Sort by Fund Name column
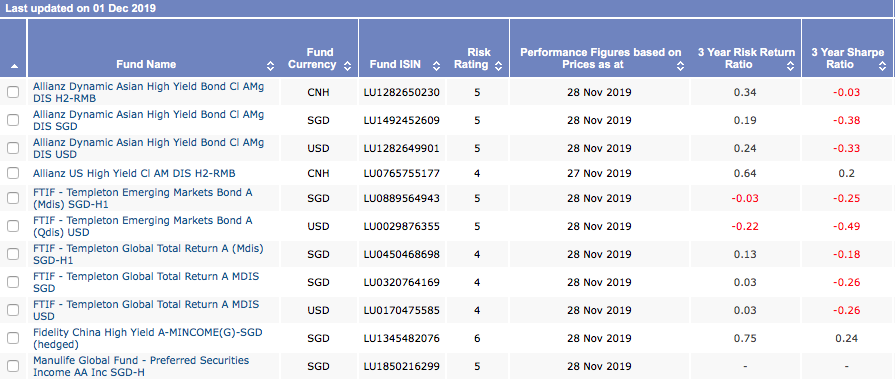Image resolution: width=895 pixels, height=384 pixels. pos(271,66)
